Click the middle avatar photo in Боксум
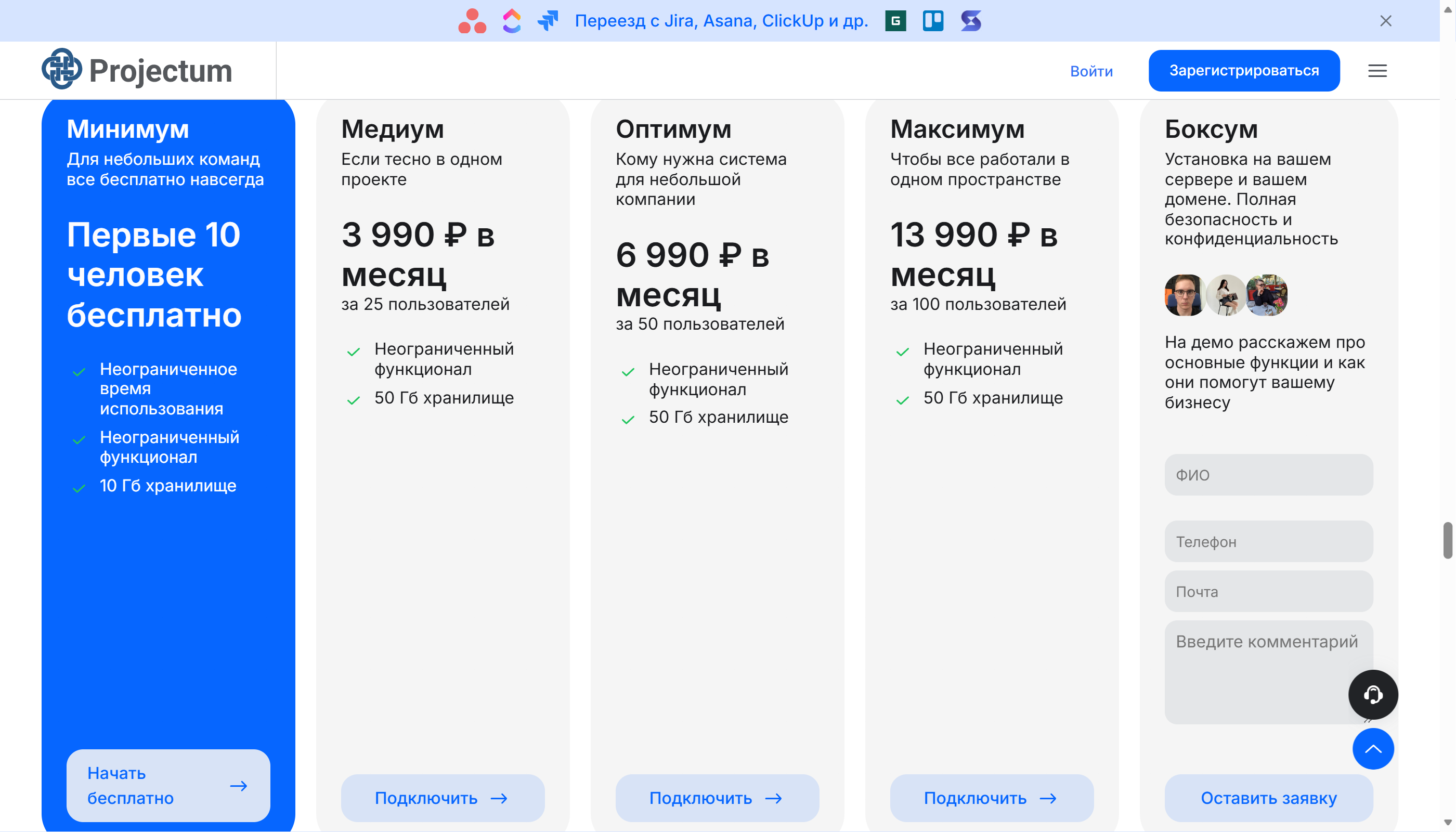The image size is (1456, 832). [x=1226, y=295]
